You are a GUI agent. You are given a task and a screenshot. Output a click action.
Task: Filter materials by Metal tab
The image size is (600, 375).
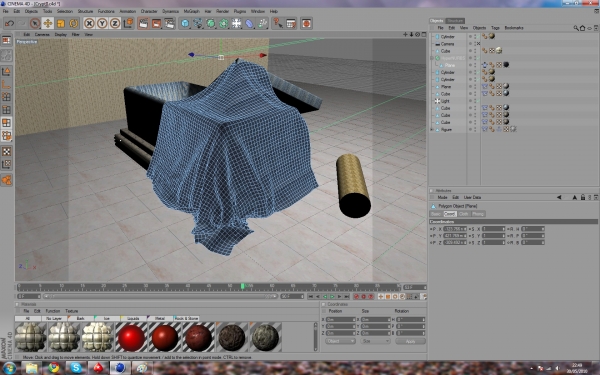pyautogui.click(x=160, y=318)
